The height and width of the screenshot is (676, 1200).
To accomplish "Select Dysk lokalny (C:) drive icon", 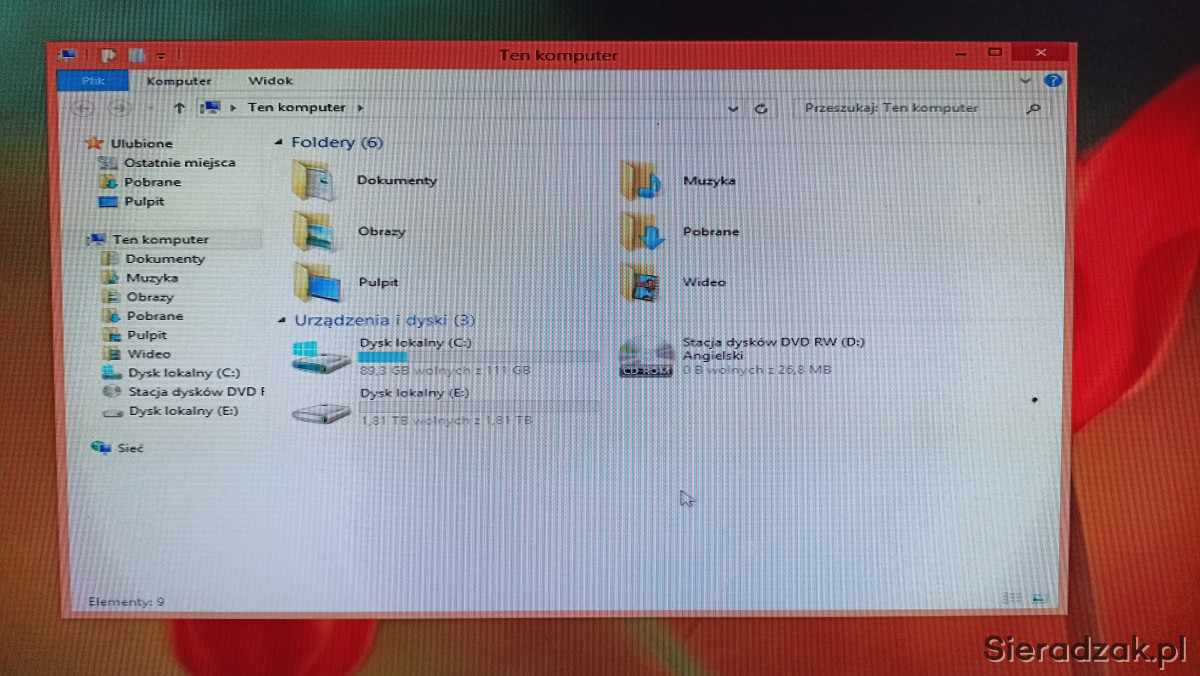I will (321, 356).
